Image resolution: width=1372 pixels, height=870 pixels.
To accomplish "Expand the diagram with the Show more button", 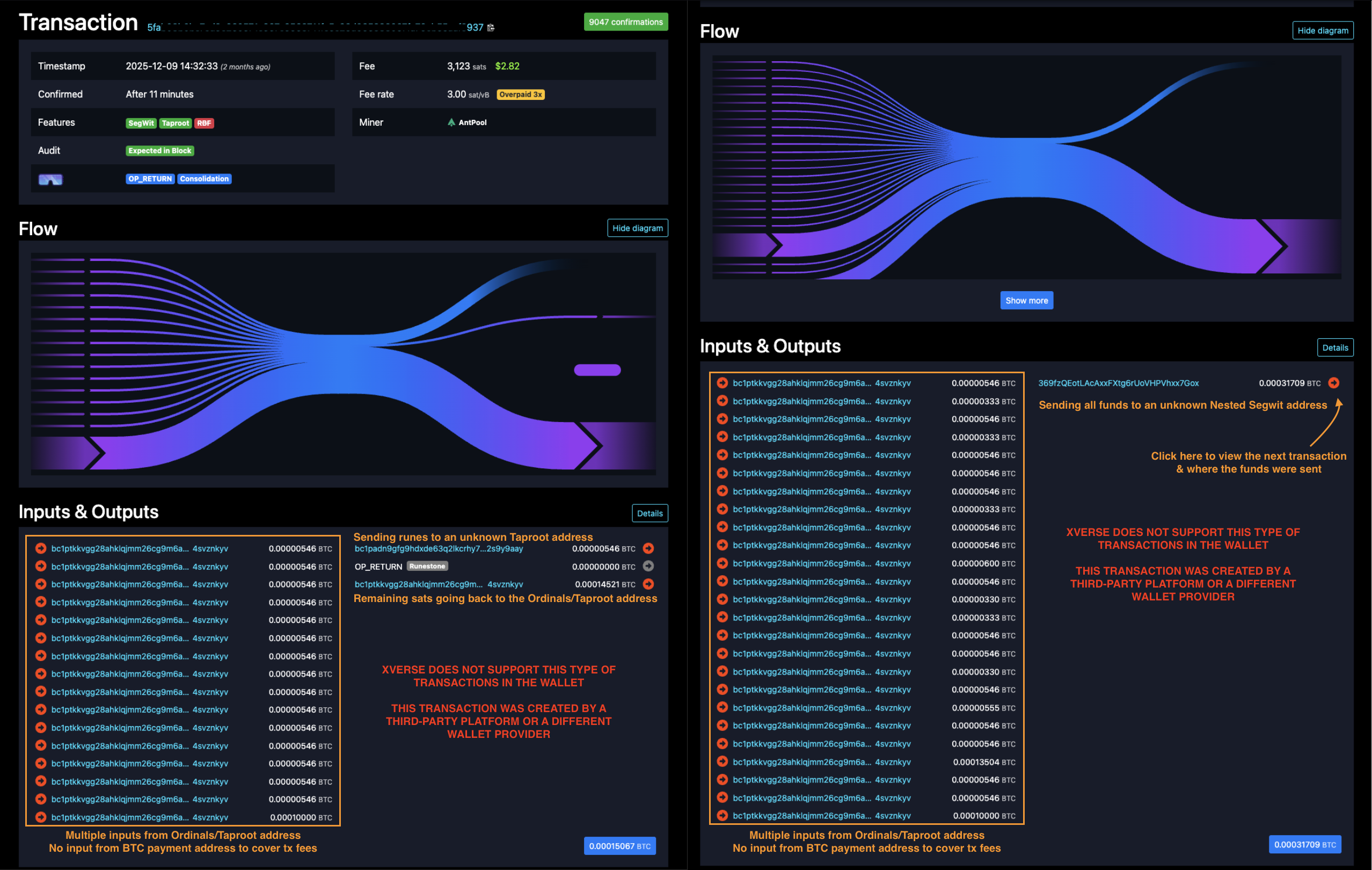I will click(x=1027, y=300).
